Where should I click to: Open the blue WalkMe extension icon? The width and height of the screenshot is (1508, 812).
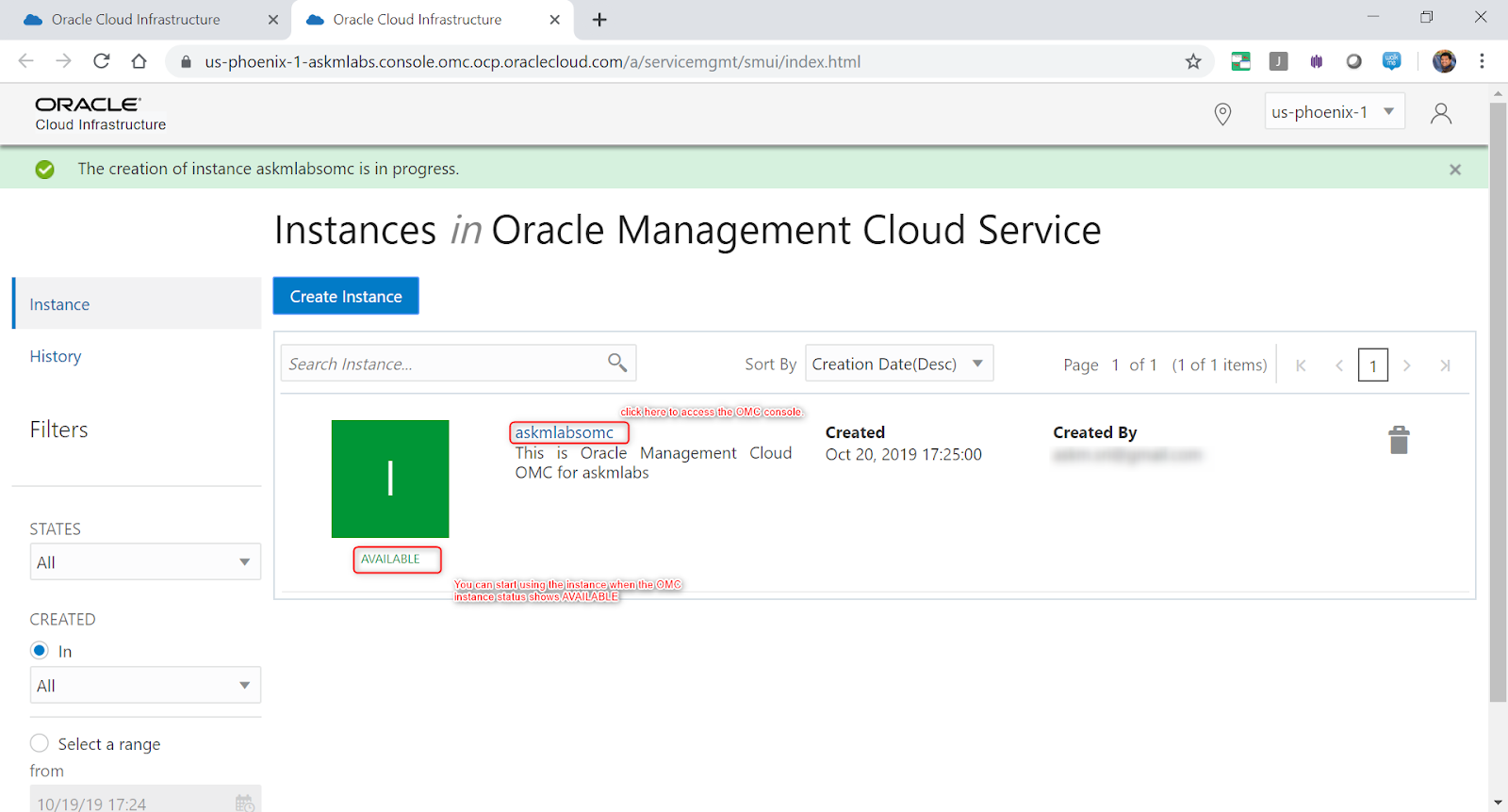pyautogui.click(x=1391, y=61)
